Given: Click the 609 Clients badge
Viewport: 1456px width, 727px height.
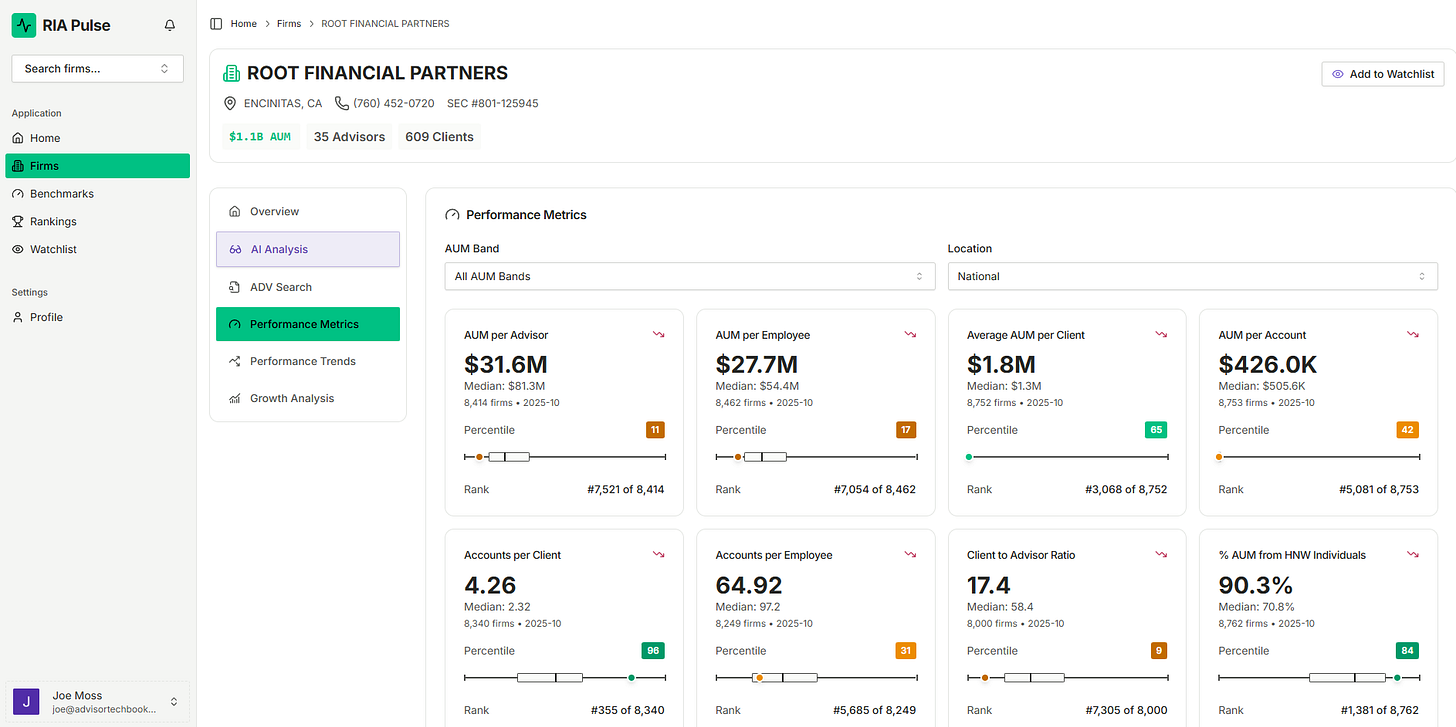Looking at the screenshot, I should 439,137.
